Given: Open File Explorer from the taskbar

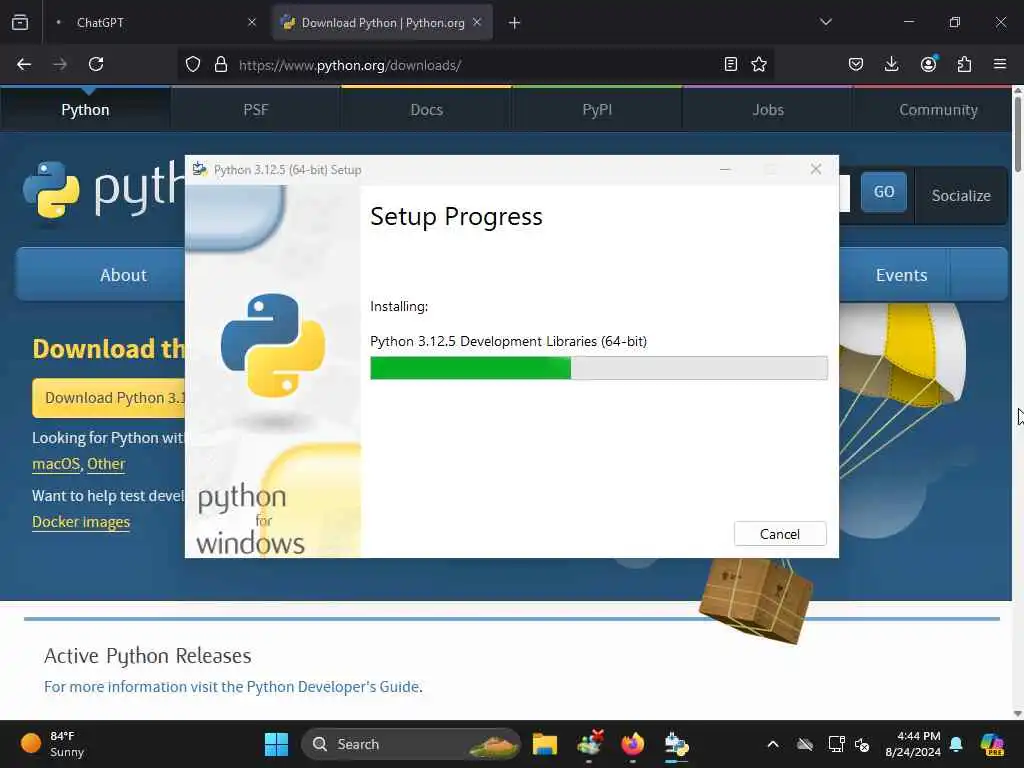Looking at the screenshot, I should (545, 744).
